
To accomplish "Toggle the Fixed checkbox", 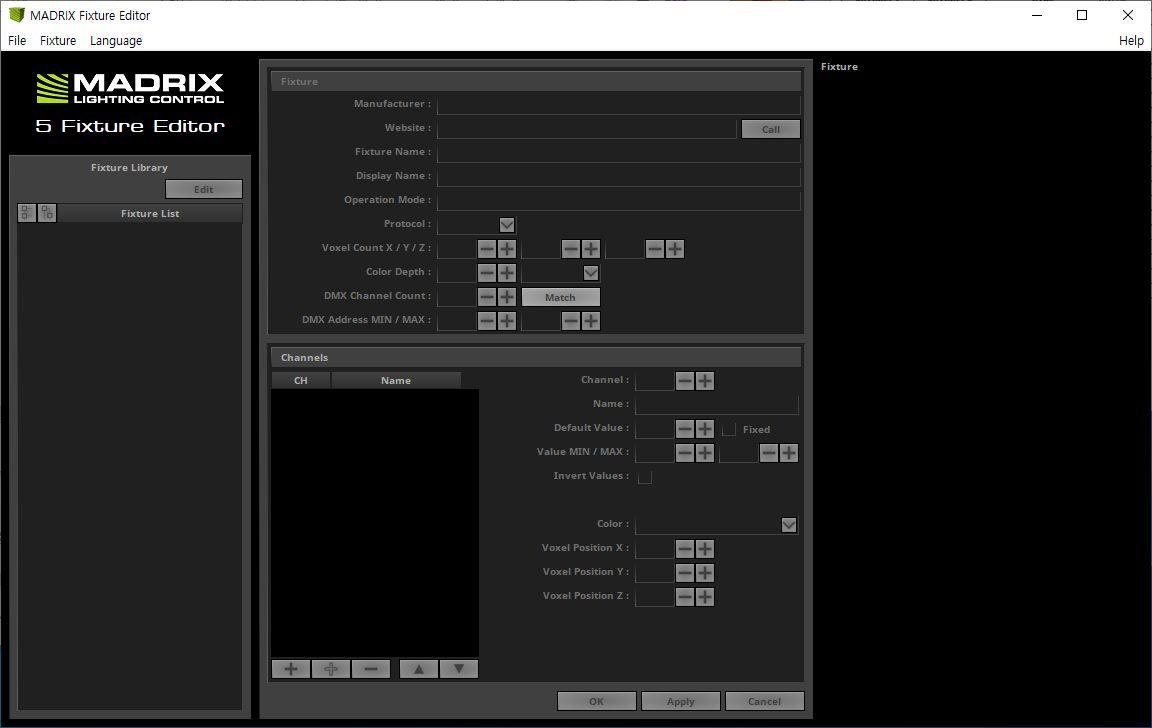I will [x=729, y=430].
